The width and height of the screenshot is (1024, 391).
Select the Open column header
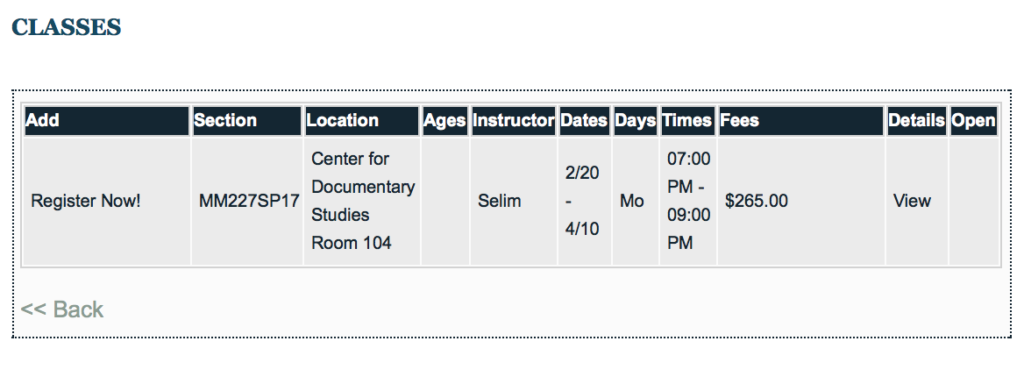[x=973, y=121]
